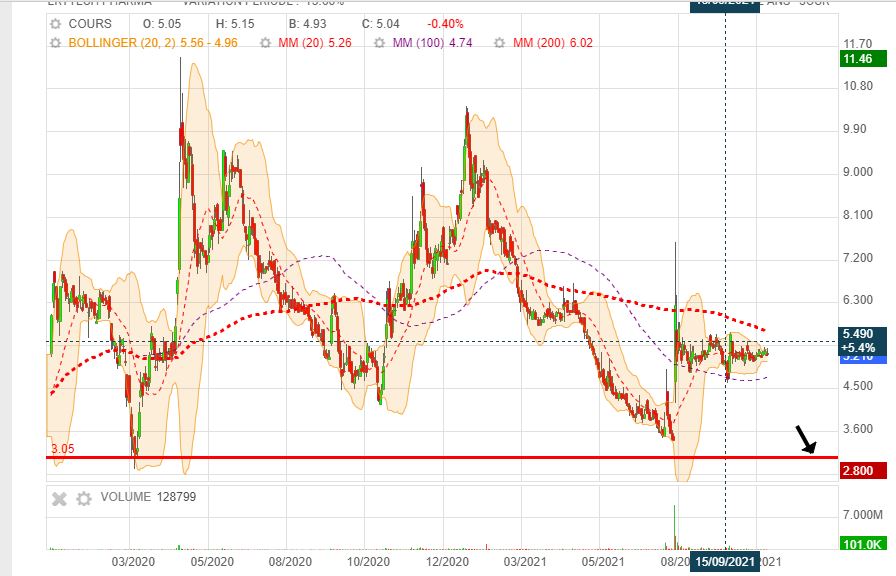The image size is (896, 576).
Task: Click the COURS label
Action: tap(90, 24)
